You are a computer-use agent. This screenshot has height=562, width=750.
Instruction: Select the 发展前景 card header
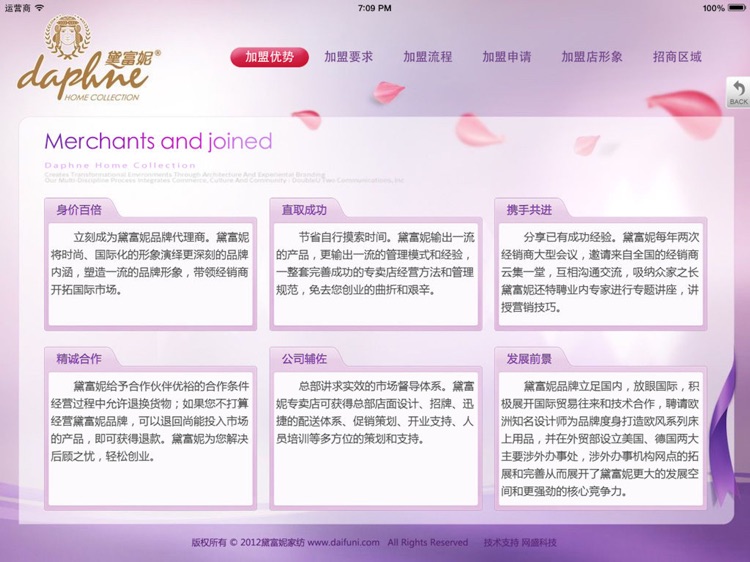click(x=529, y=358)
